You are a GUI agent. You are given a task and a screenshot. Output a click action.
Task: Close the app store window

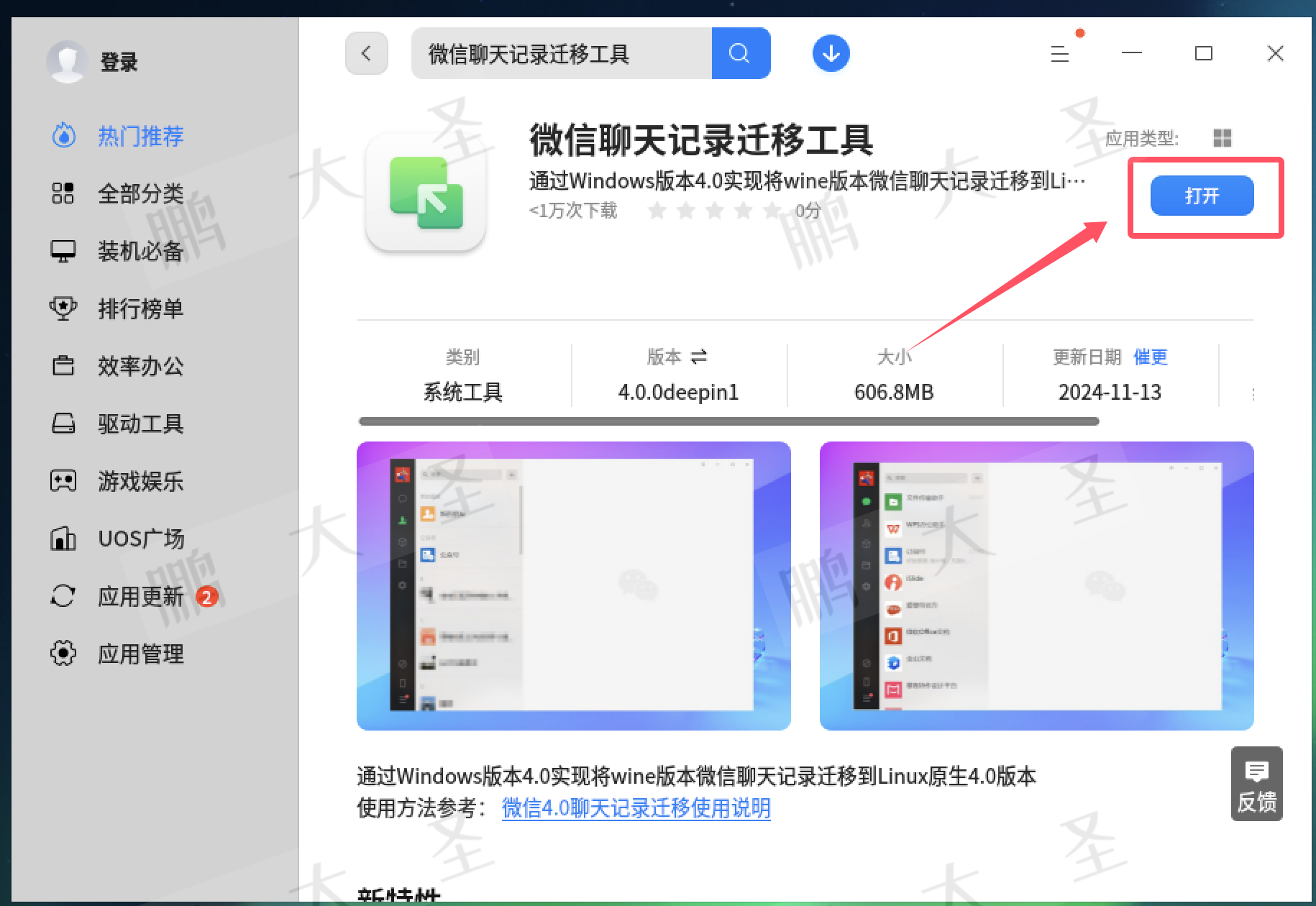(x=1275, y=53)
